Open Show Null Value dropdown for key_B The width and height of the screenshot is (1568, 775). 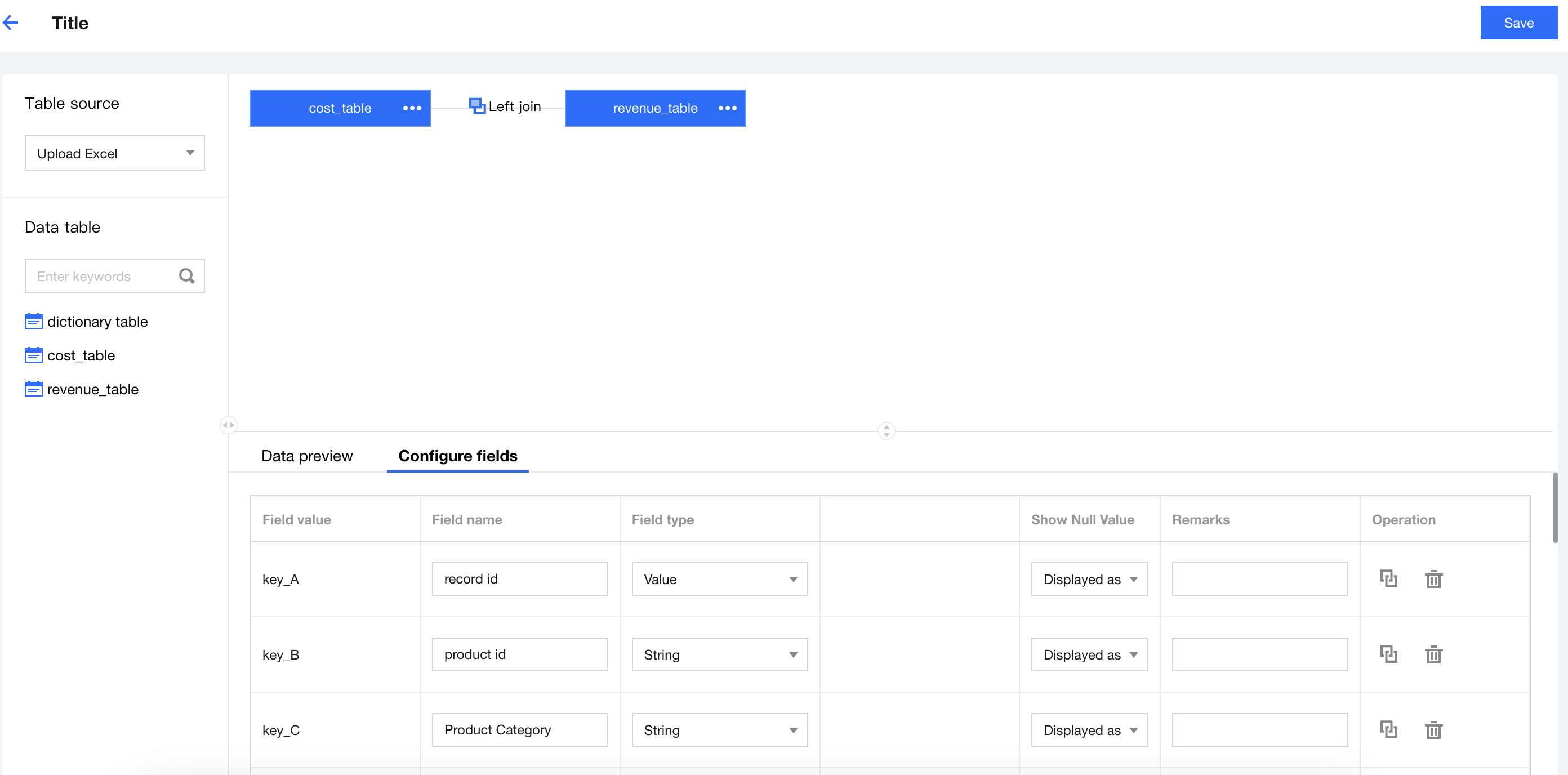pos(1089,654)
